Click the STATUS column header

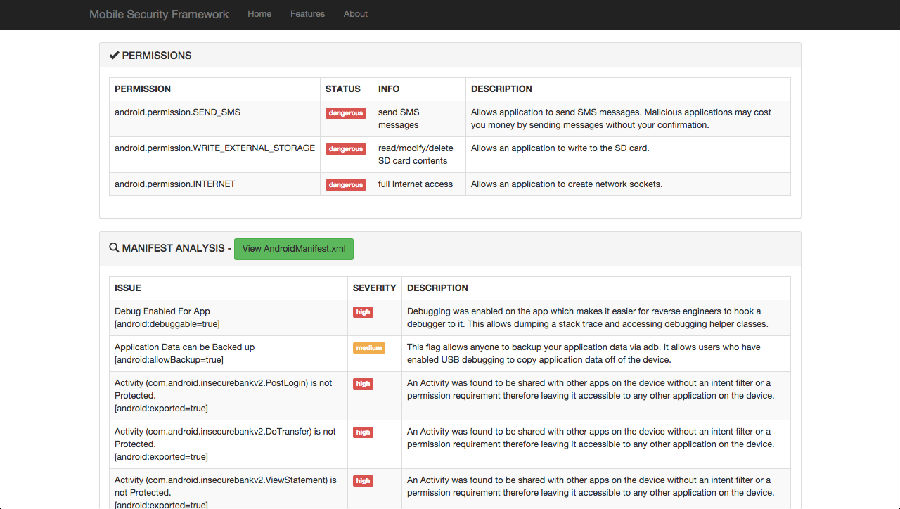click(x=343, y=89)
